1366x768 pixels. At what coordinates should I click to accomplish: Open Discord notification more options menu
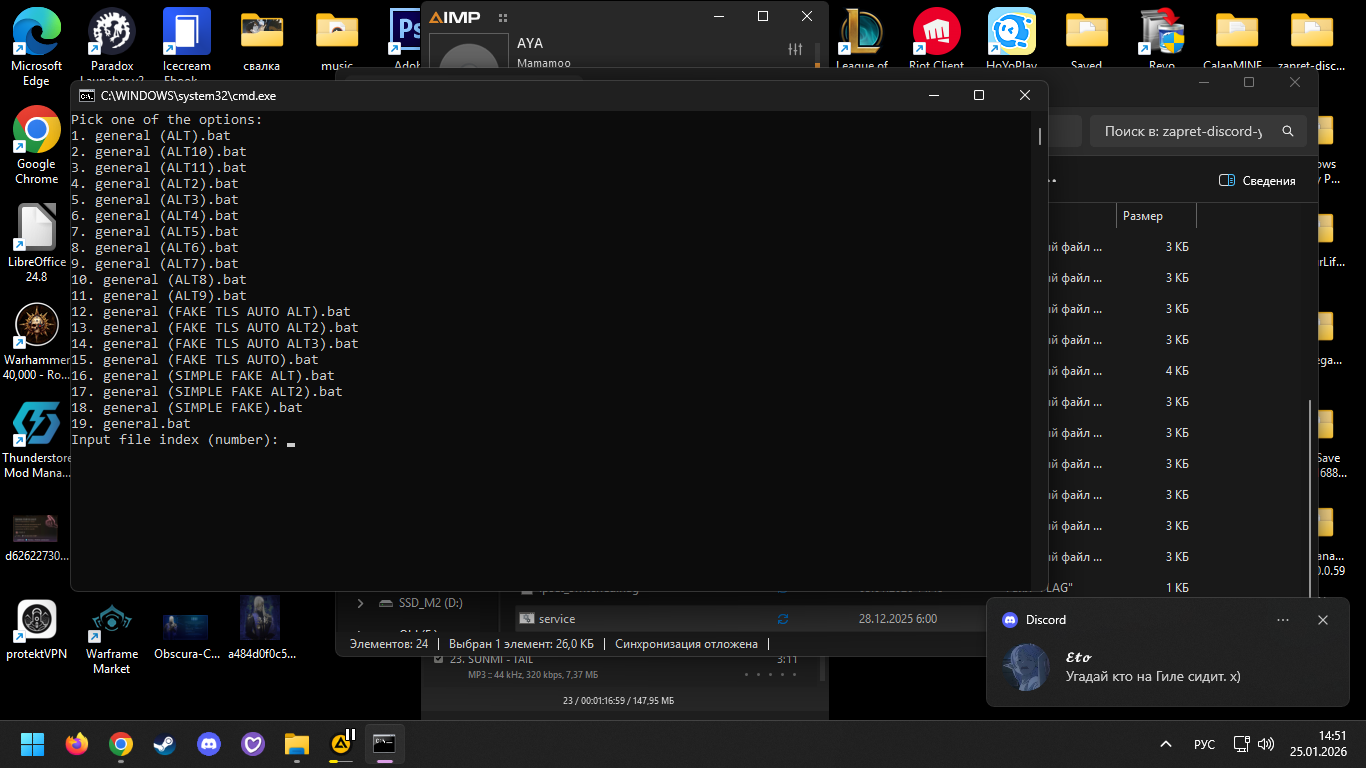(1283, 620)
